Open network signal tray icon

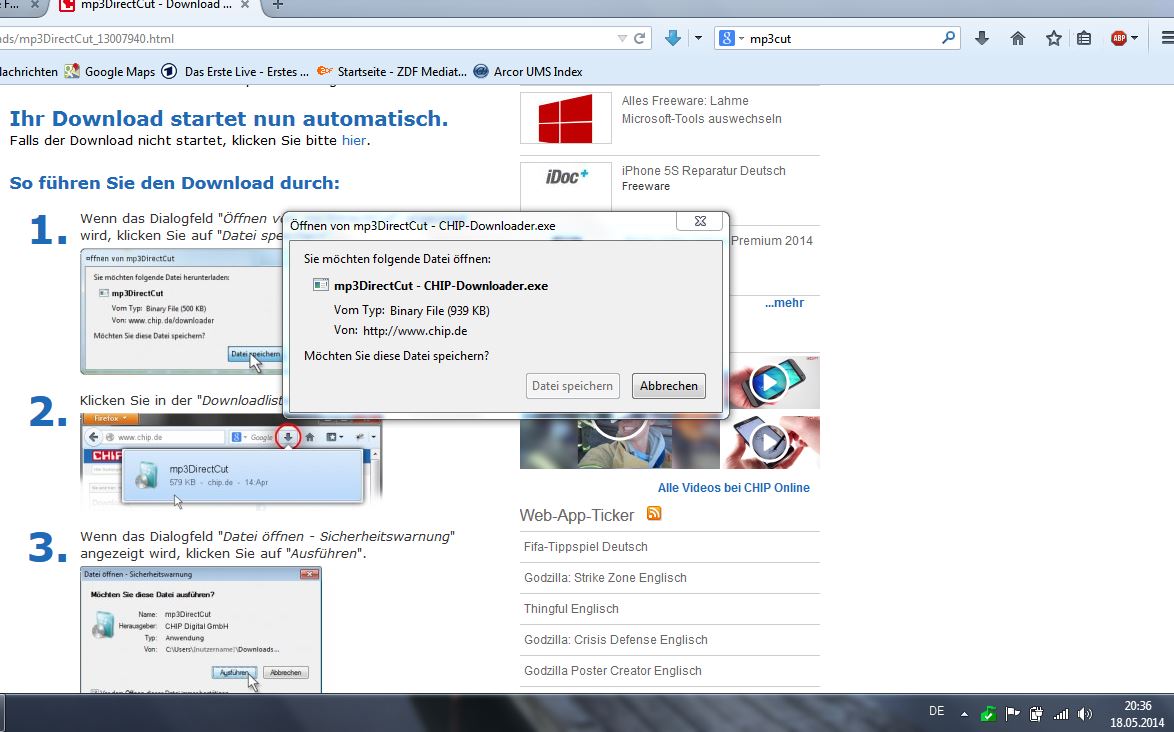[x=1060, y=714]
